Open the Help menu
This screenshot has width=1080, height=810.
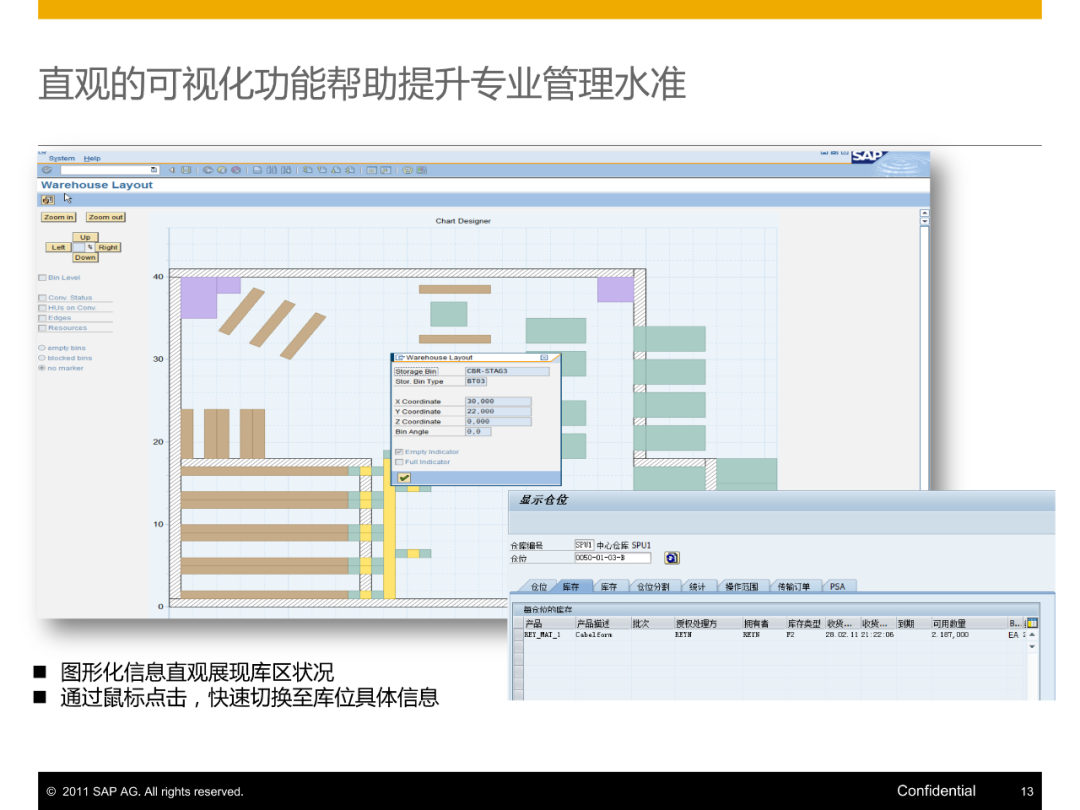(92, 158)
